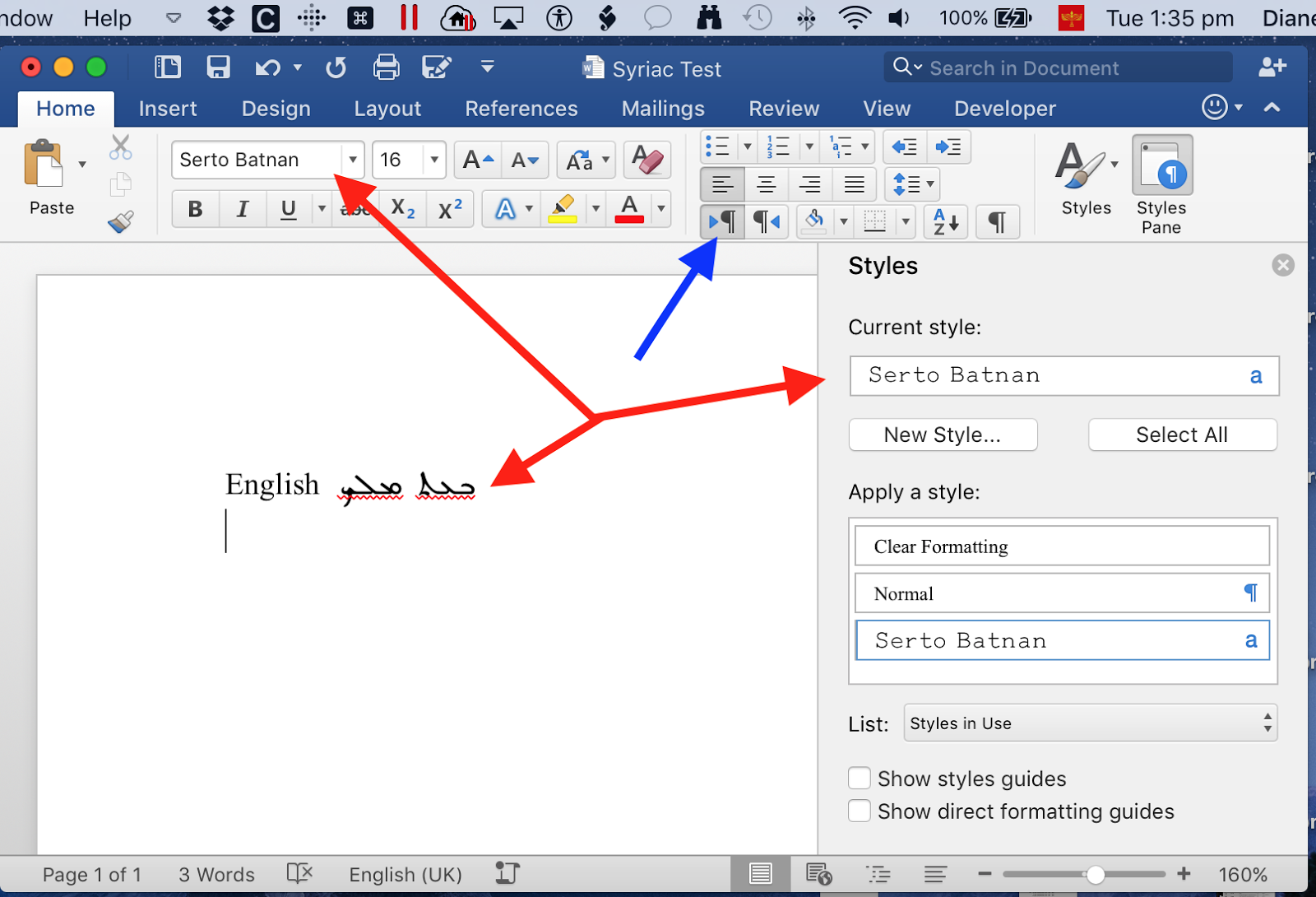Open the spelling check status icon
The height and width of the screenshot is (897, 1316).
299,873
